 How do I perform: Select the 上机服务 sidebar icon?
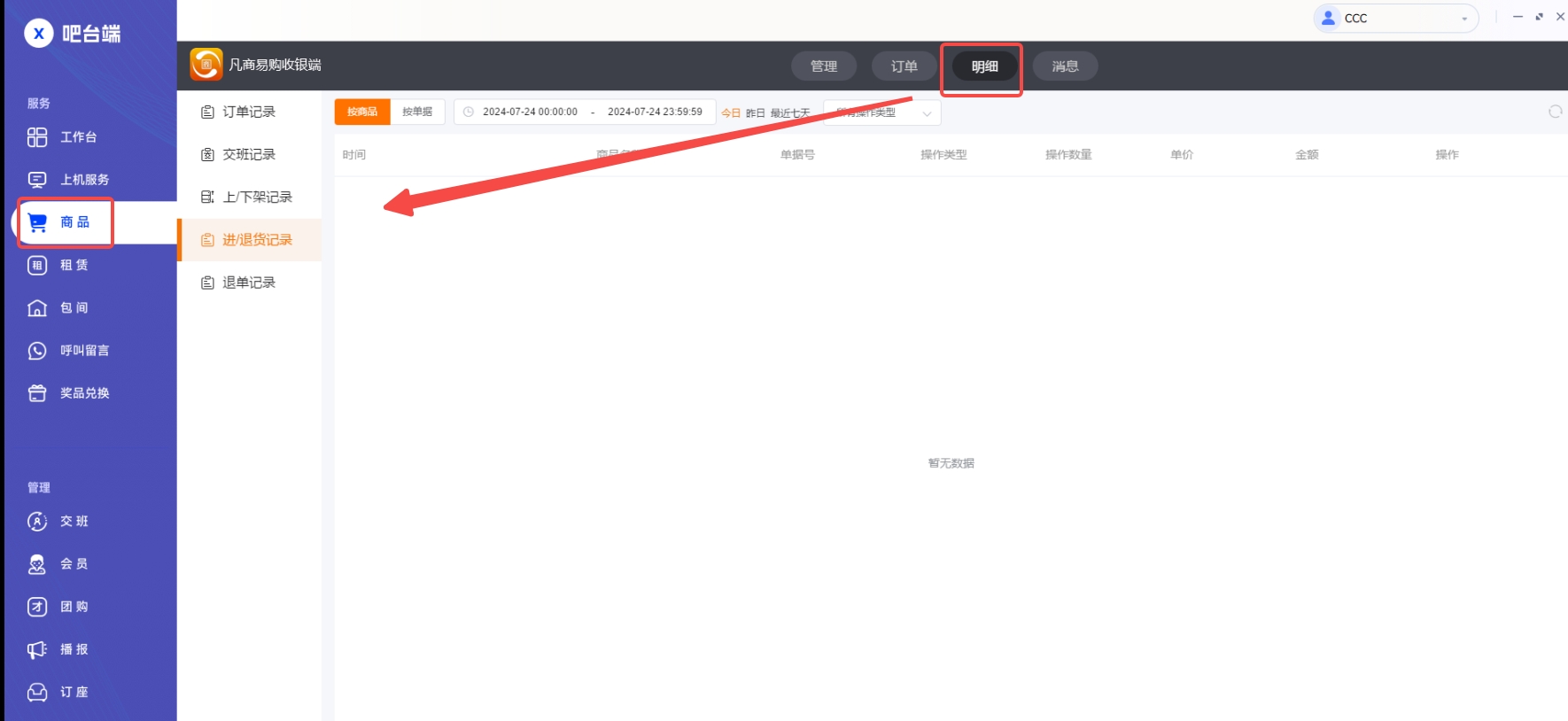point(37,180)
